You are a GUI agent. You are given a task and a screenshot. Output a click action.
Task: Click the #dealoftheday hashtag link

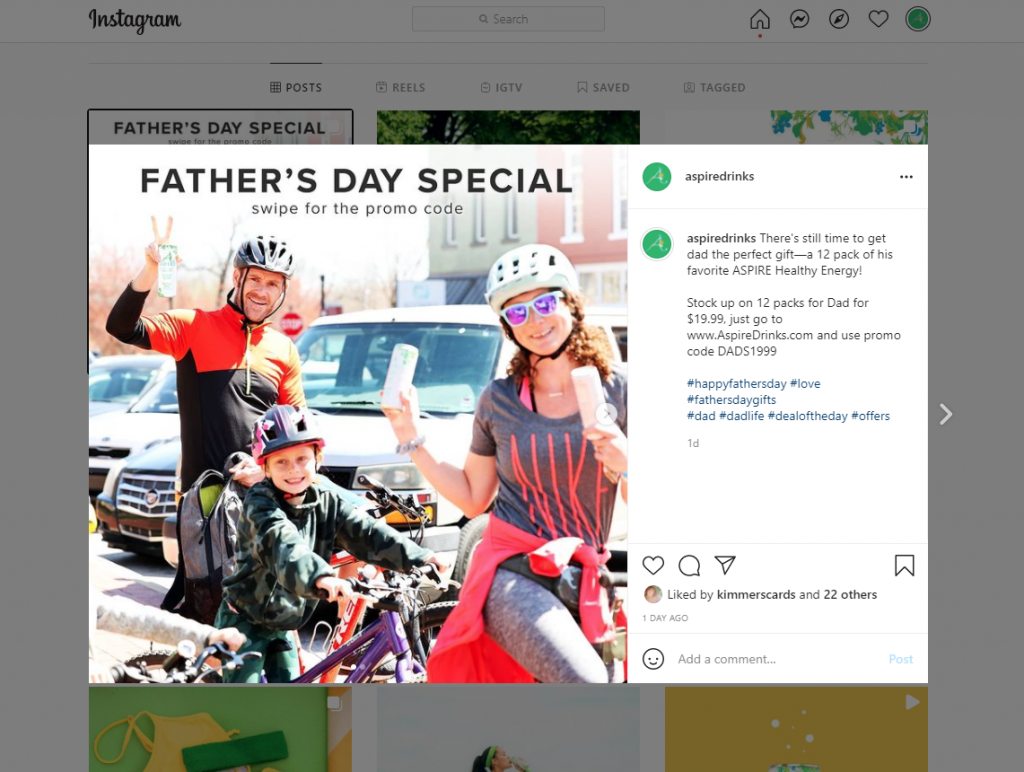point(807,416)
